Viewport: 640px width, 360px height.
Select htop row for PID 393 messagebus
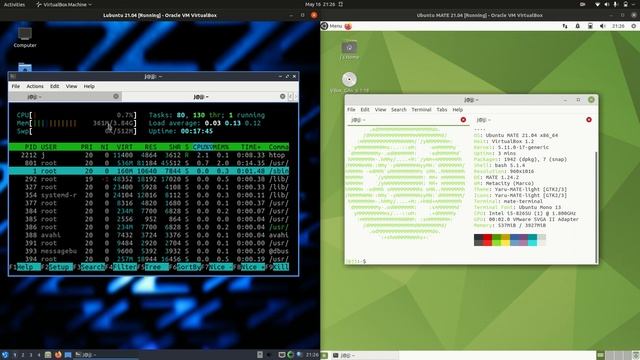pyautogui.click(x=149, y=251)
